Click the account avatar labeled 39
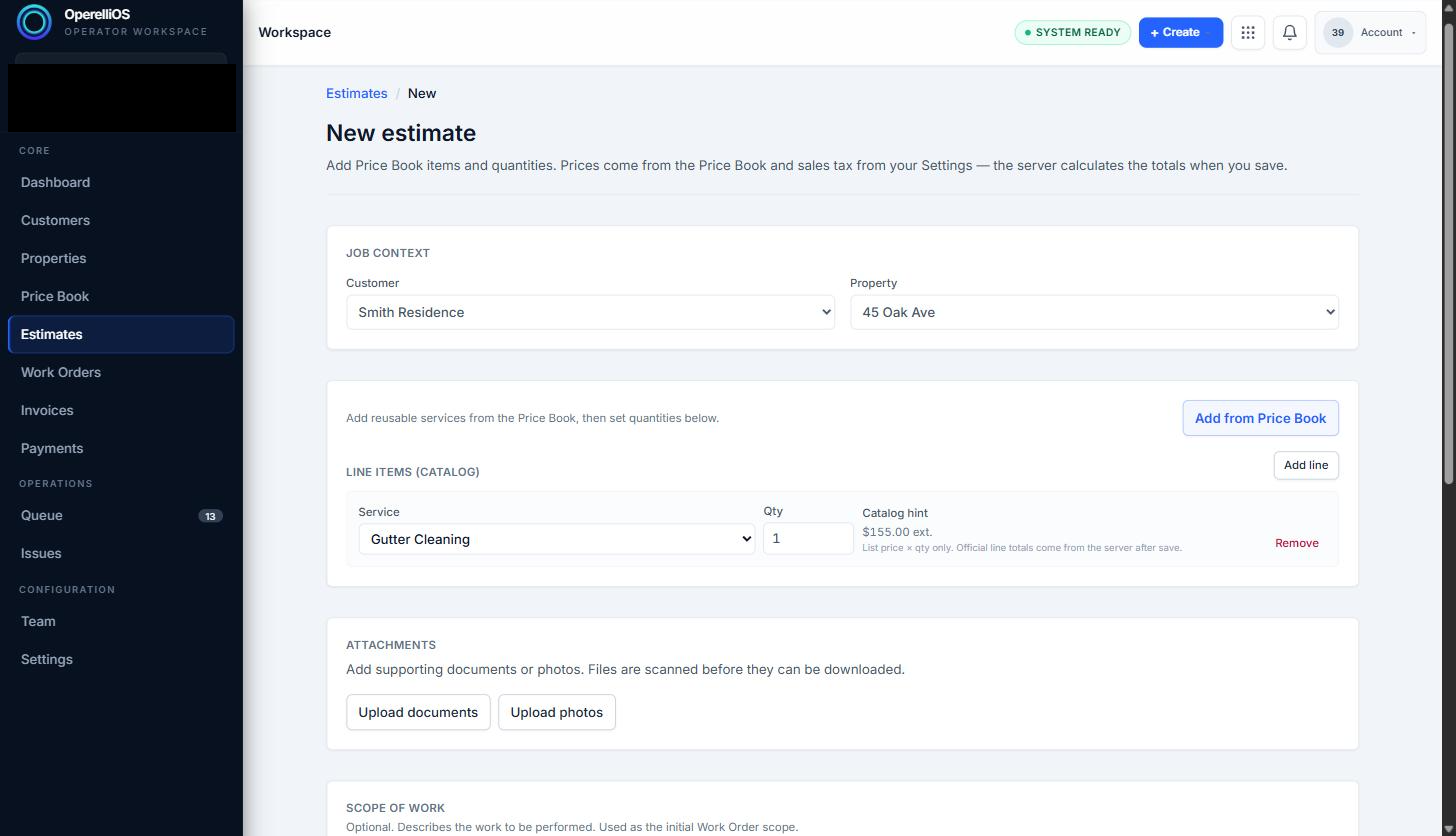 point(1337,32)
